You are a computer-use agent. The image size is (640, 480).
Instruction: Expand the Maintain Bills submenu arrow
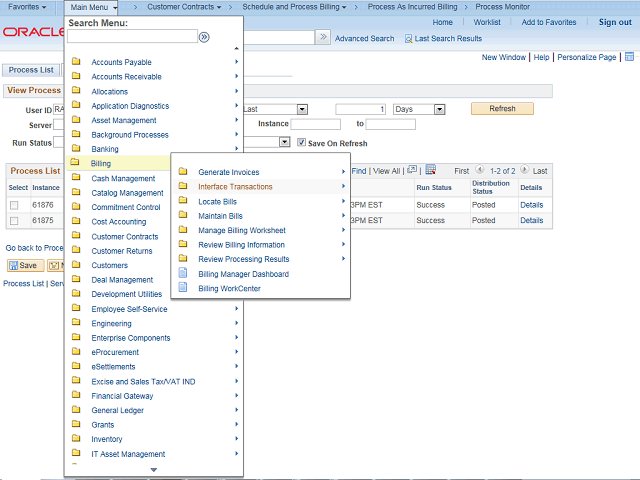[x=343, y=216]
